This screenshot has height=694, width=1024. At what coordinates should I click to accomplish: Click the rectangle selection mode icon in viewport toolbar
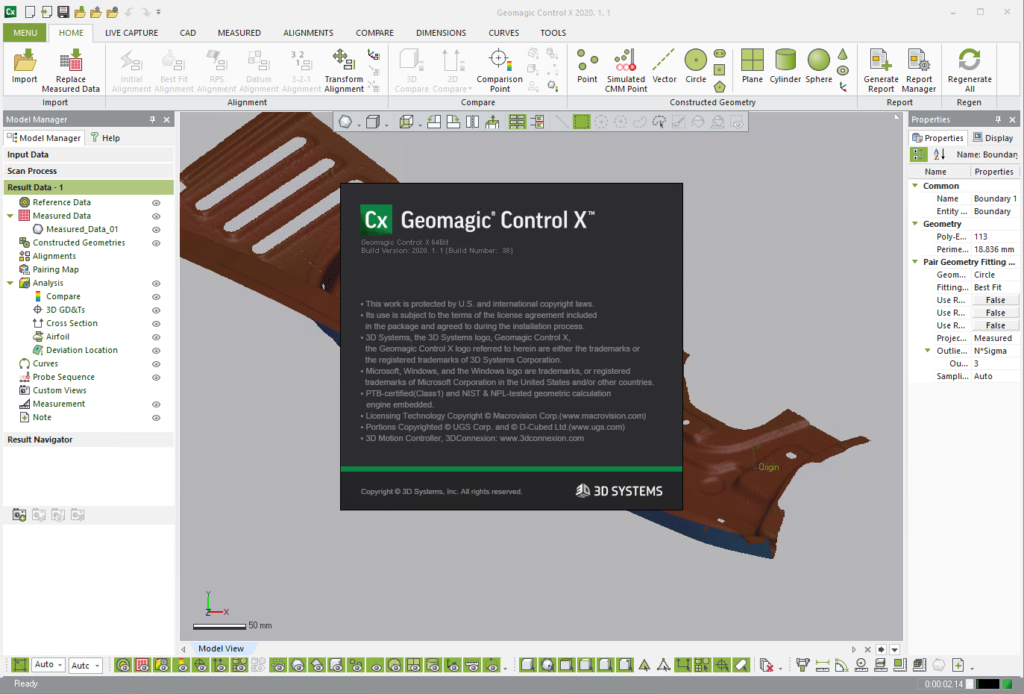[581, 121]
